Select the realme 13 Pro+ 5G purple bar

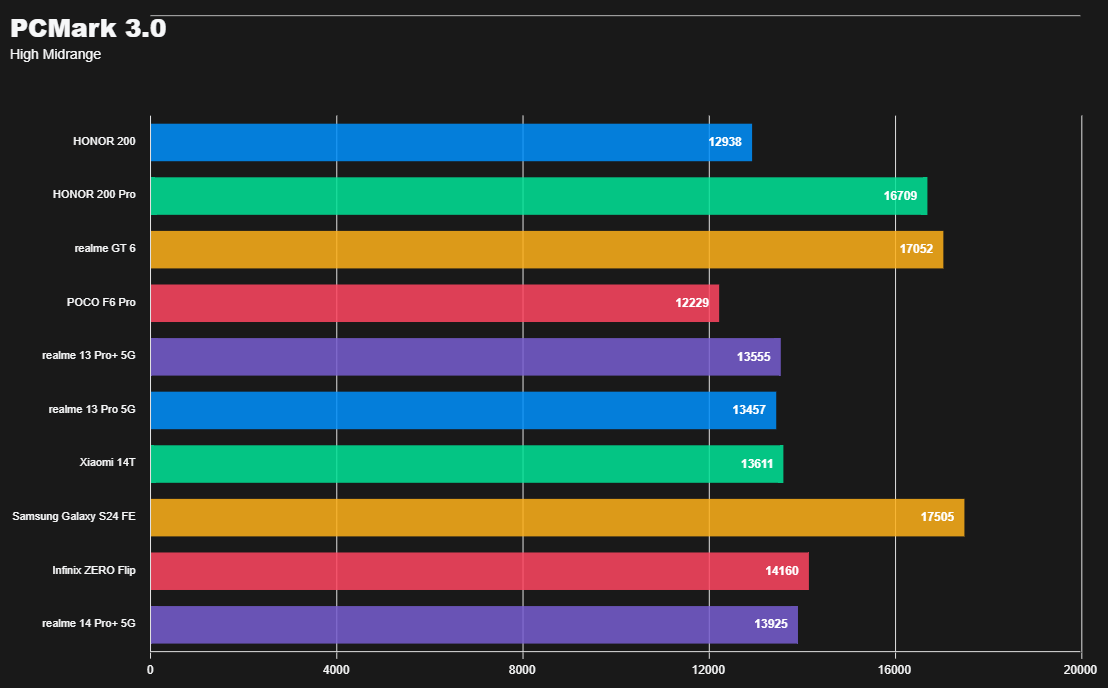coord(465,357)
